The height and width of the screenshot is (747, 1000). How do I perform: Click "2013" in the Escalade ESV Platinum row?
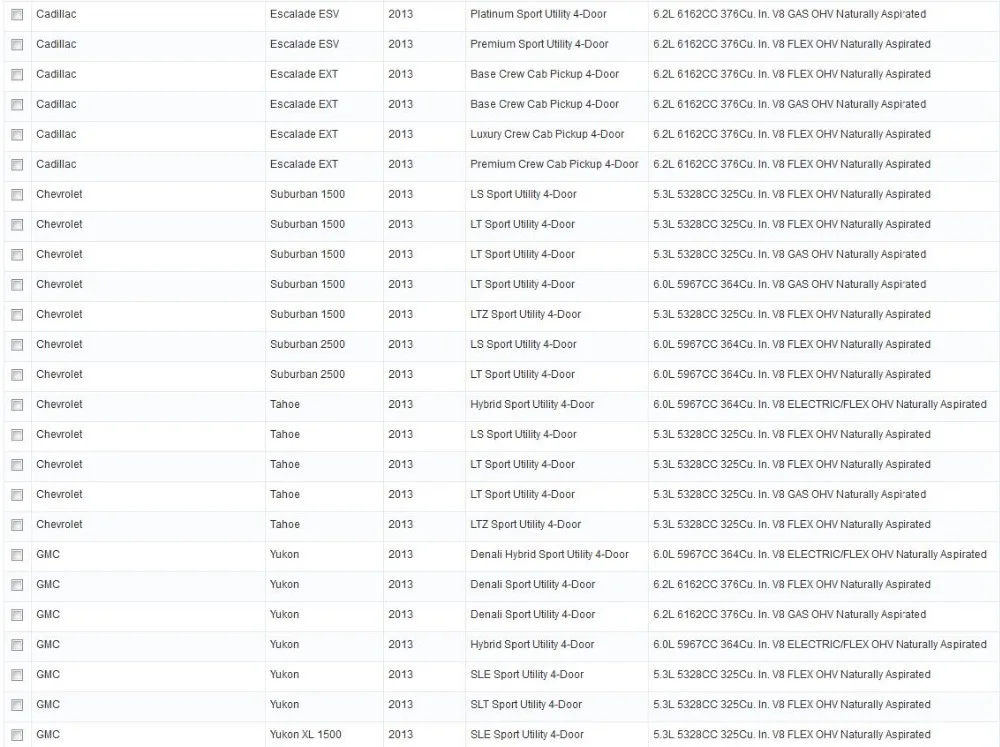401,14
